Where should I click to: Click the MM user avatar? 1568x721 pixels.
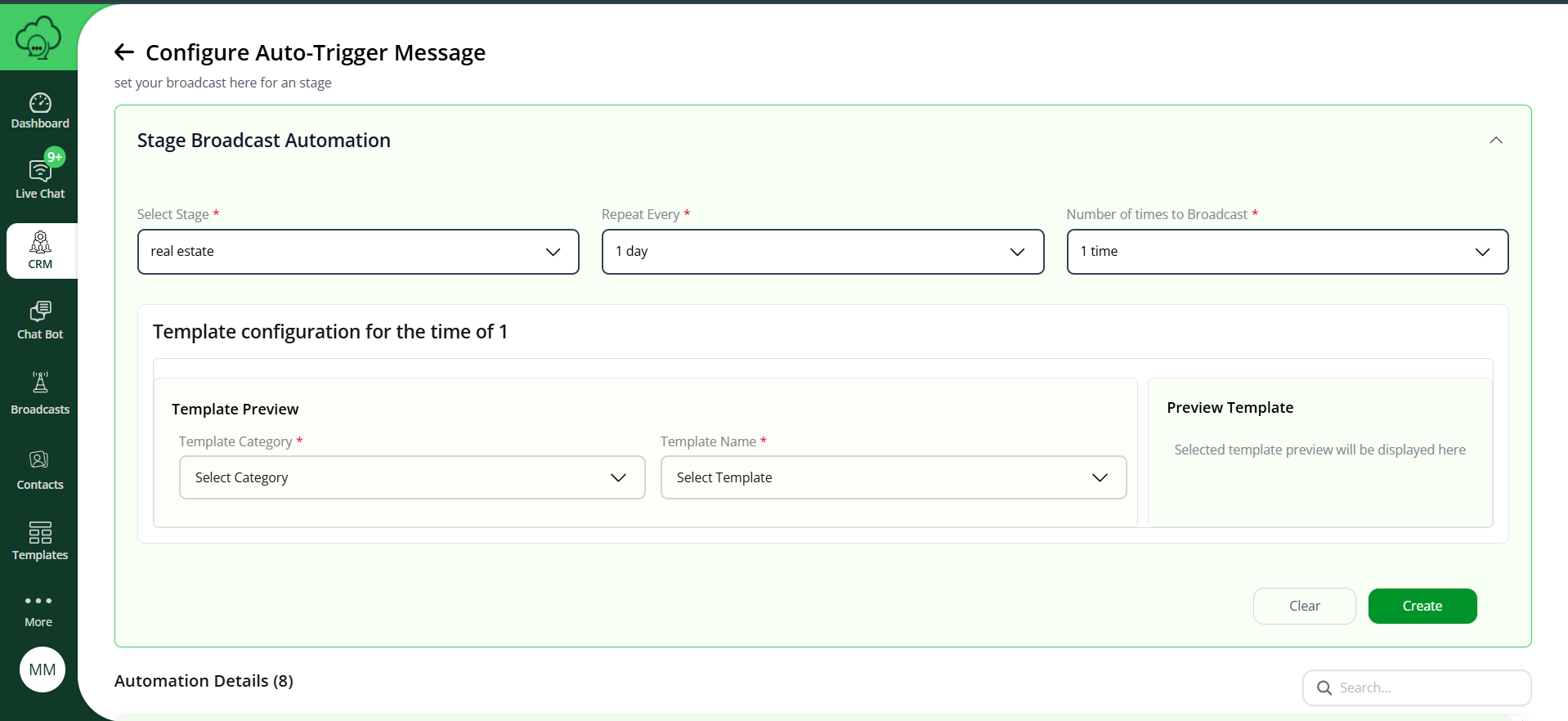click(x=43, y=669)
